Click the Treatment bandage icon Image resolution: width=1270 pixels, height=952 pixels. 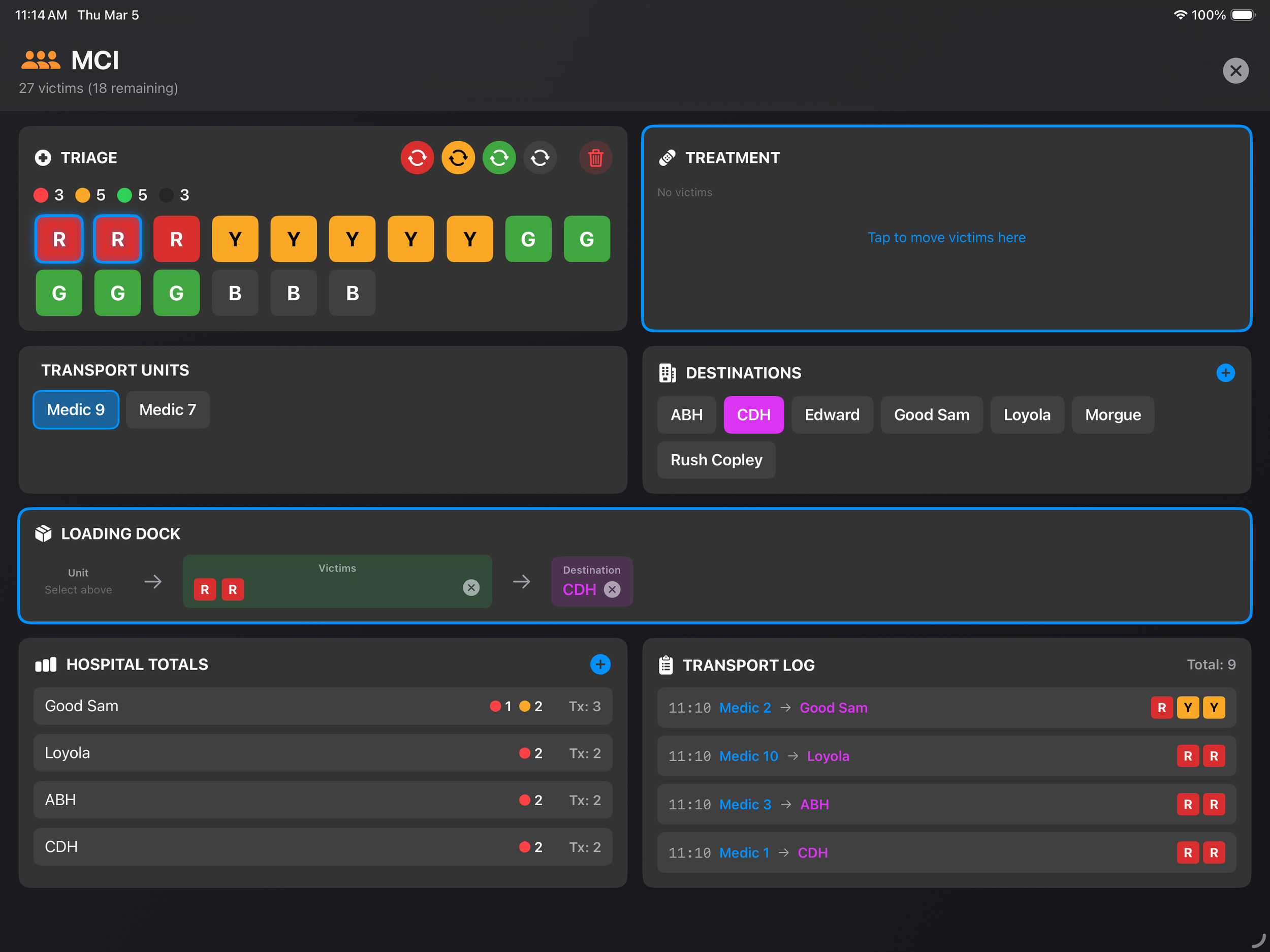[666, 157]
